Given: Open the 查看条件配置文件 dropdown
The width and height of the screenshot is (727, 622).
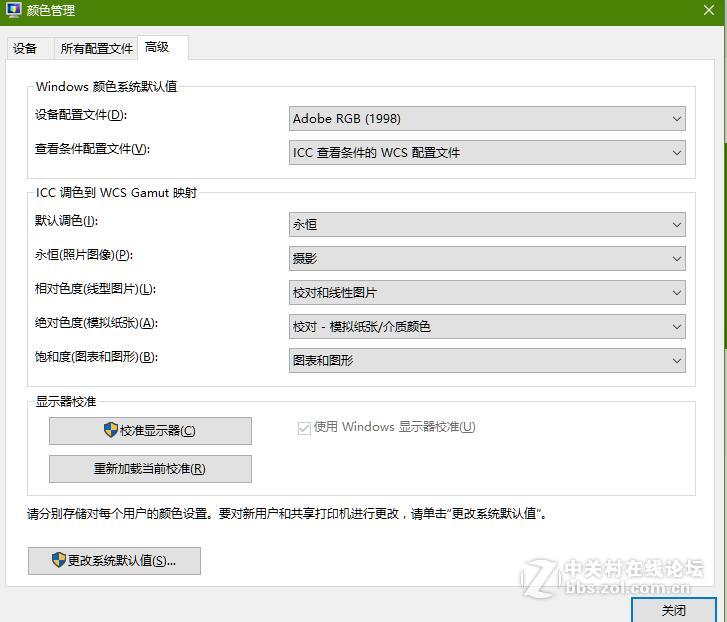Looking at the screenshot, I should click(x=487, y=152).
